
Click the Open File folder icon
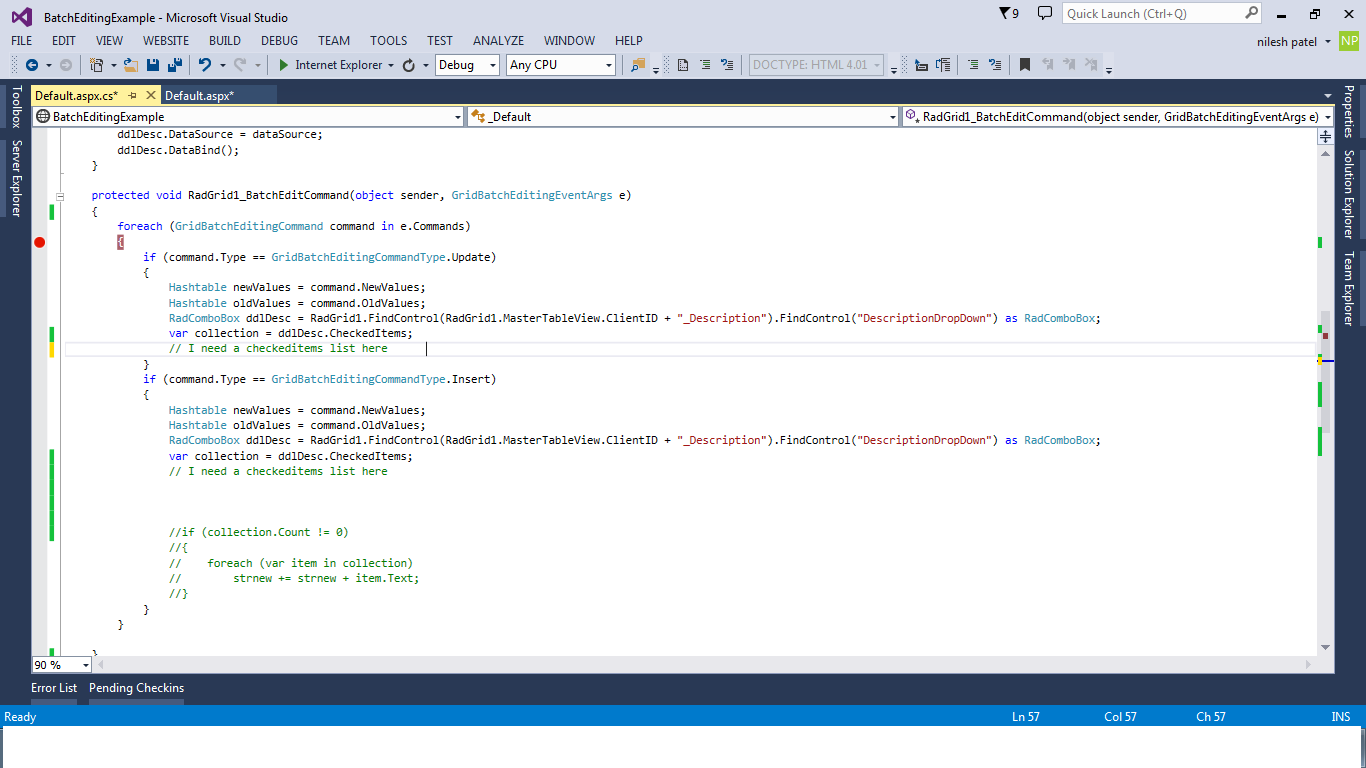[130, 65]
